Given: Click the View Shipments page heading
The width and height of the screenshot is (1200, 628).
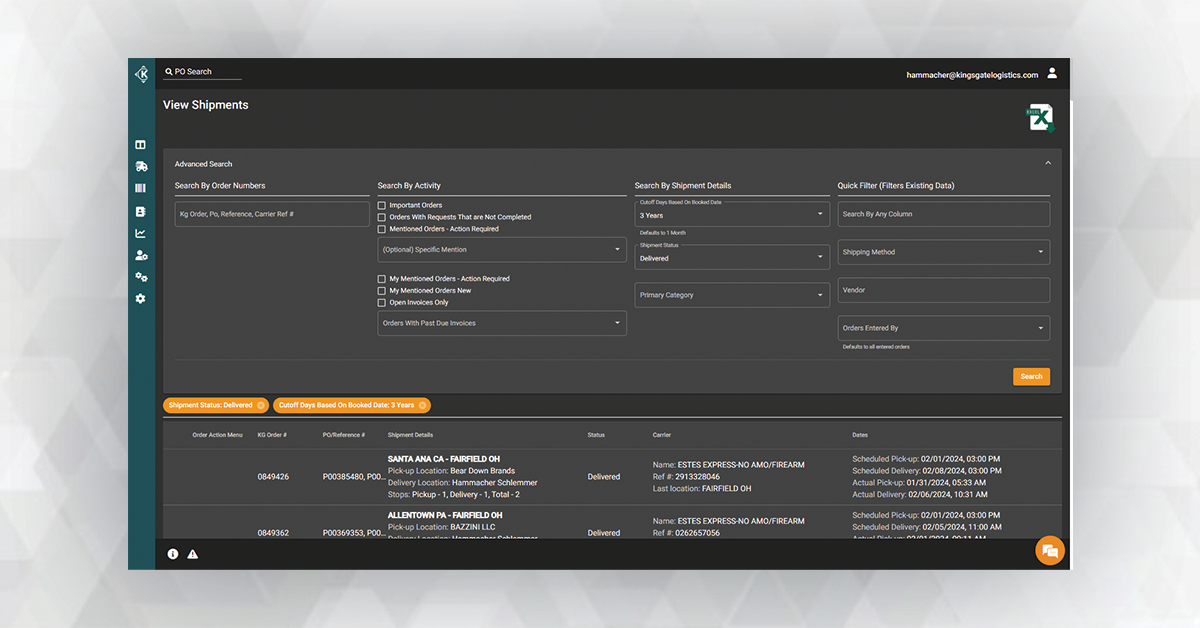Looking at the screenshot, I should point(205,105).
